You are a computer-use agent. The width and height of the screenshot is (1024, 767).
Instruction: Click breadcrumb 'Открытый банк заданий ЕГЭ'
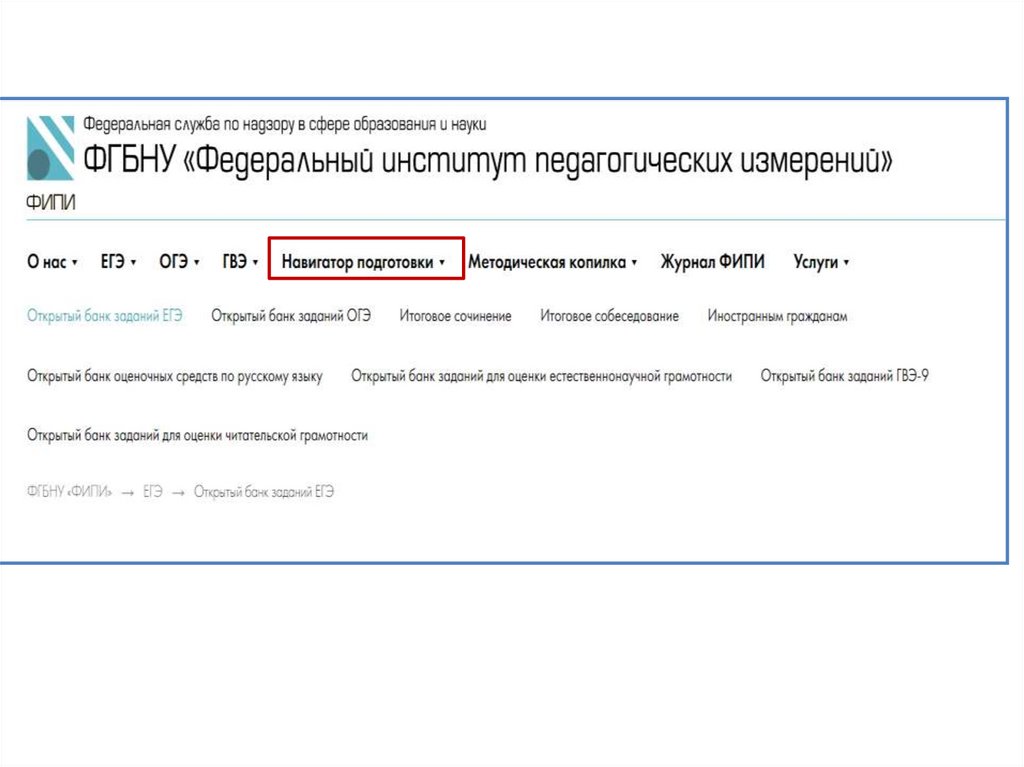[x=264, y=492]
